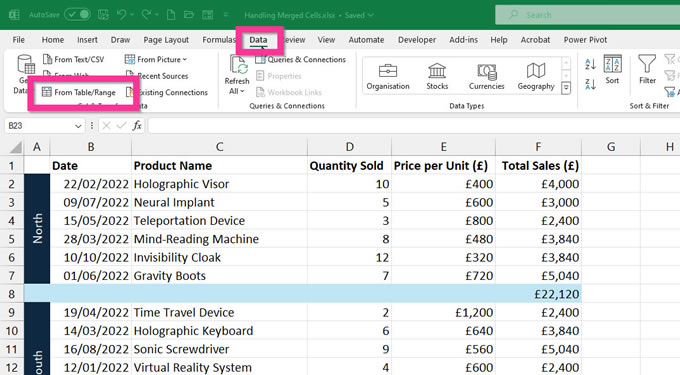Image resolution: width=680 pixels, height=375 pixels.
Task: Open the Automate tab
Action: click(366, 39)
